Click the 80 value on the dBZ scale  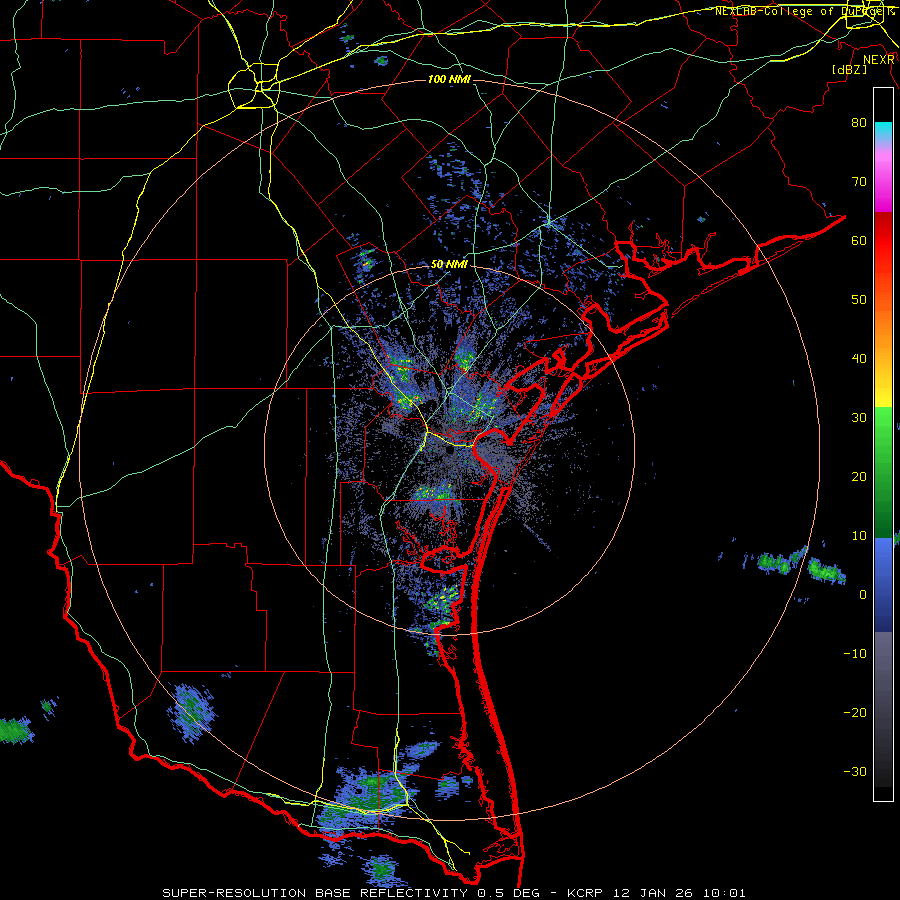(x=859, y=122)
